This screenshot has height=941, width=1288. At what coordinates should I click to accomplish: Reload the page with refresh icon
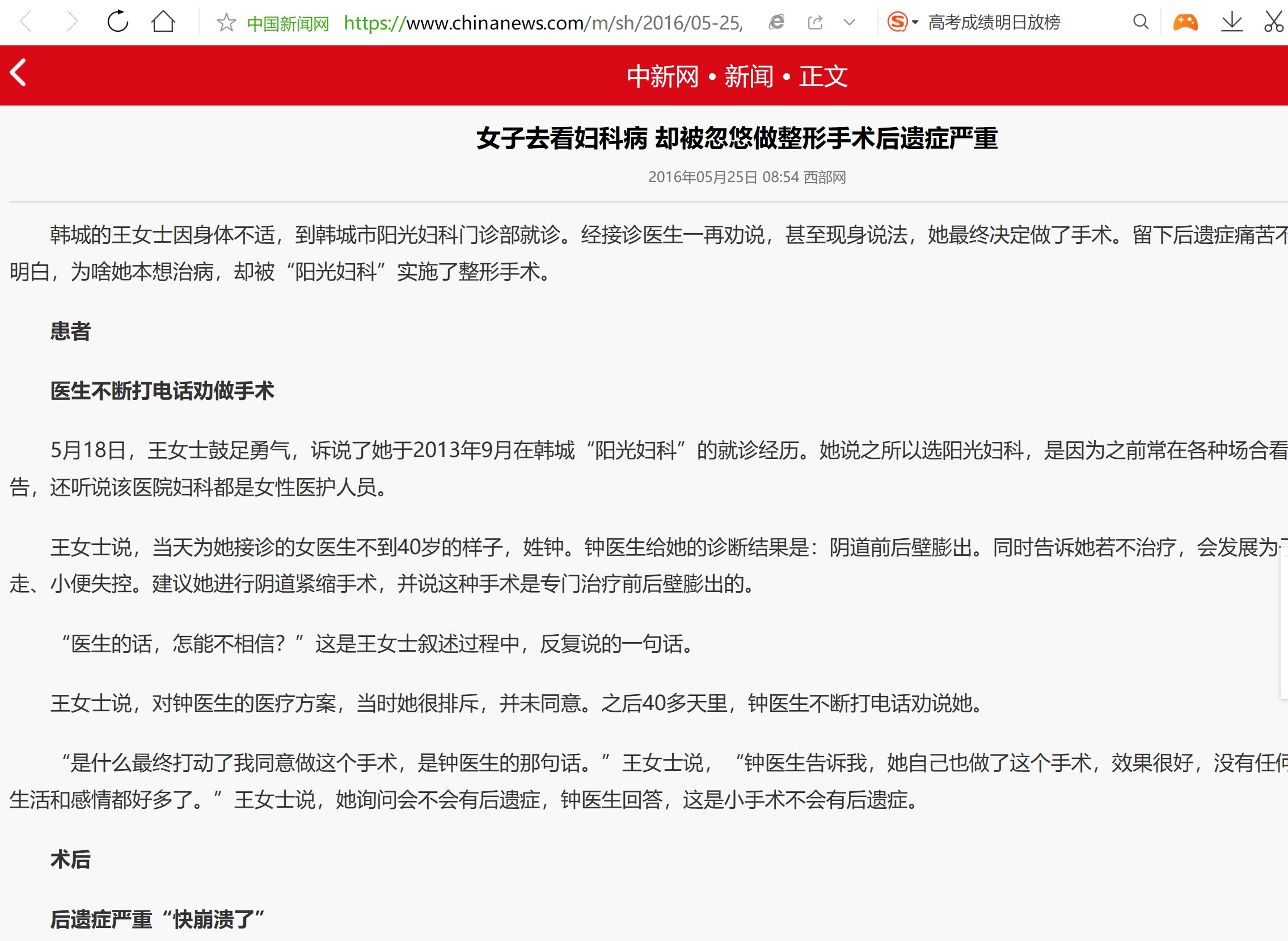click(118, 22)
